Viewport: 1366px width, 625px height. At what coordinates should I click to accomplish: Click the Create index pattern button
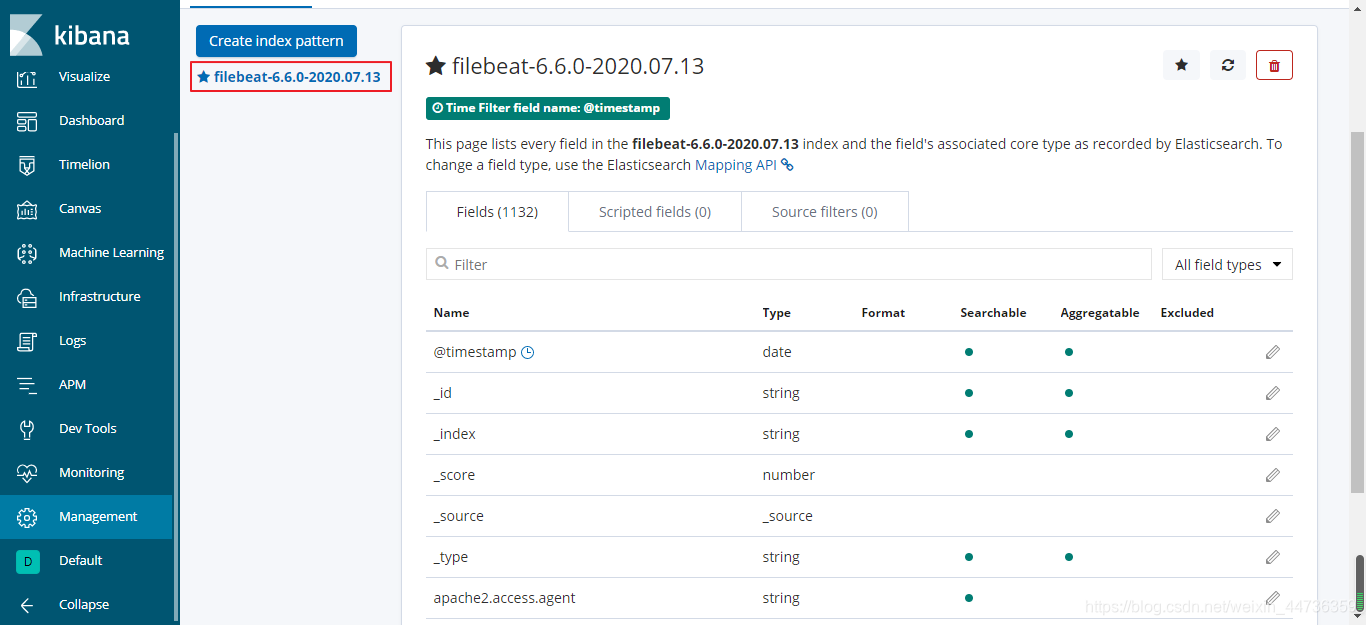[276, 41]
